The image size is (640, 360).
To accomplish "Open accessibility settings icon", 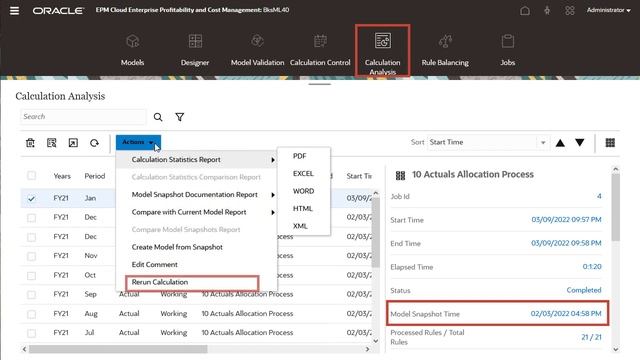I will click(x=547, y=11).
